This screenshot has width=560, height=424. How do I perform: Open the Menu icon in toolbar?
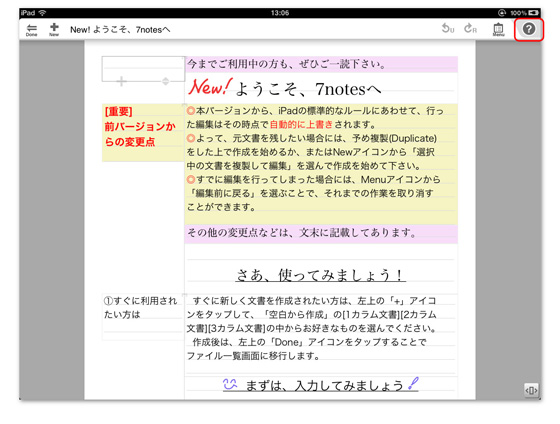coord(498,29)
